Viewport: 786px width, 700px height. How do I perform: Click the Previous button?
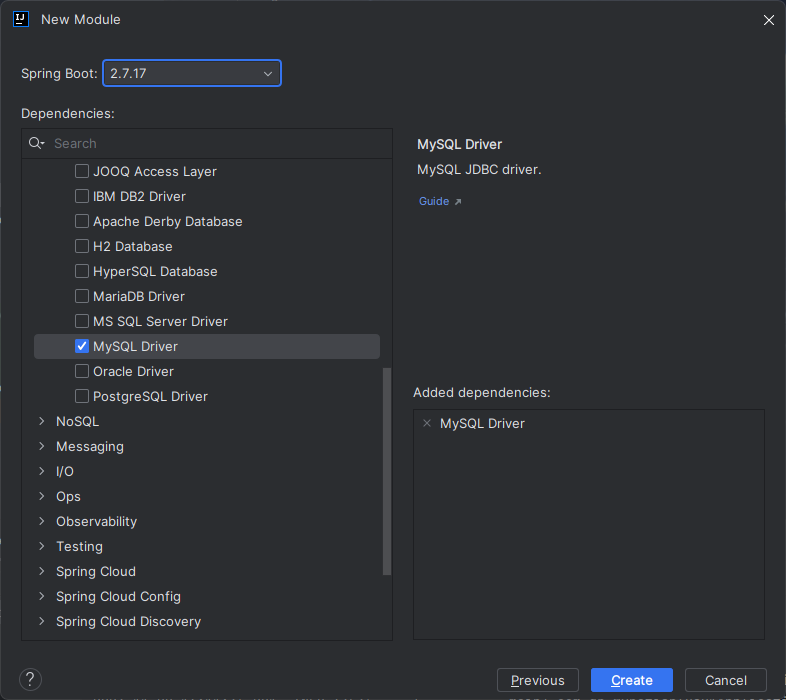click(538, 680)
